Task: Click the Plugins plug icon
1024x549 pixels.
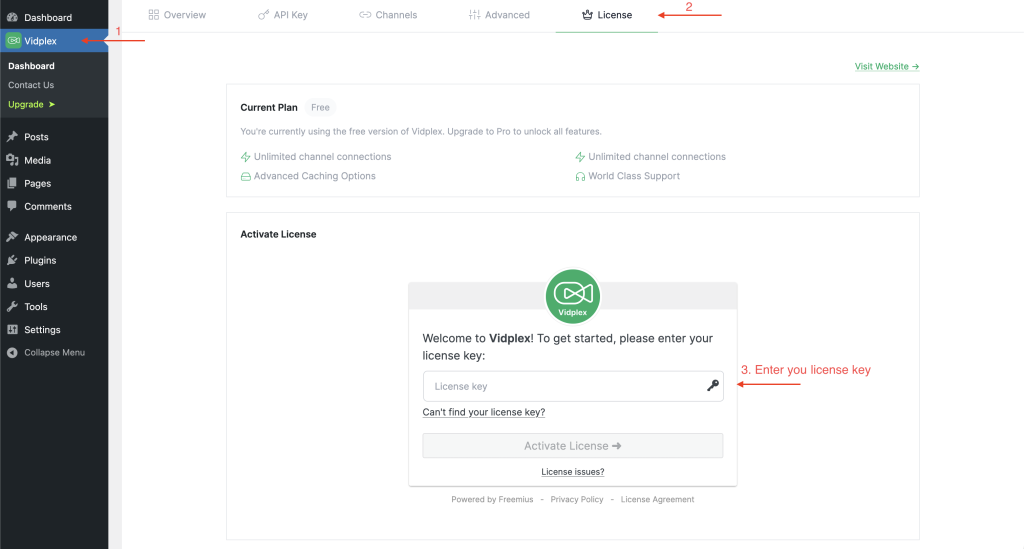Action: [13, 260]
